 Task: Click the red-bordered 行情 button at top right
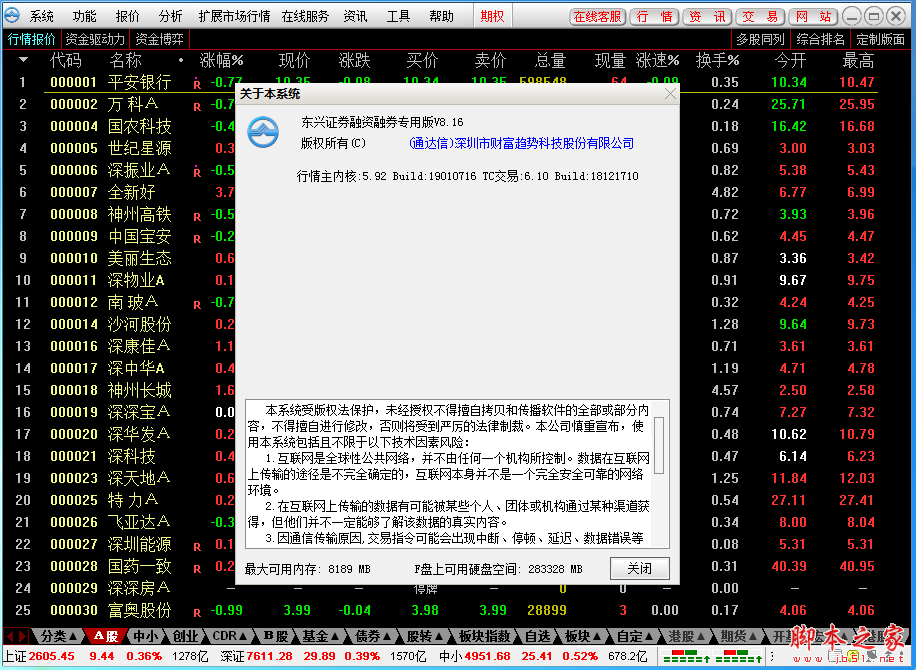654,16
